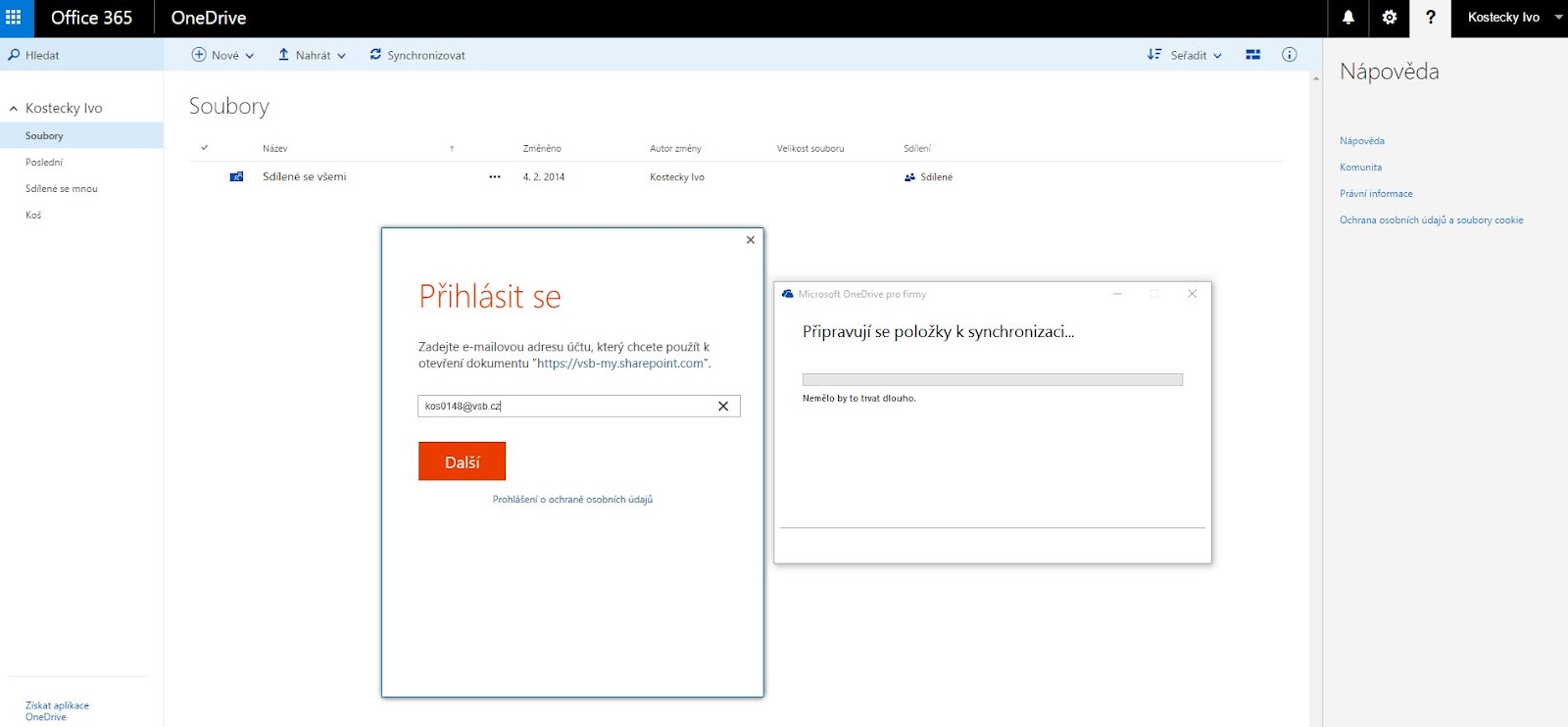Close the Přihlásit se dialog

click(751, 240)
